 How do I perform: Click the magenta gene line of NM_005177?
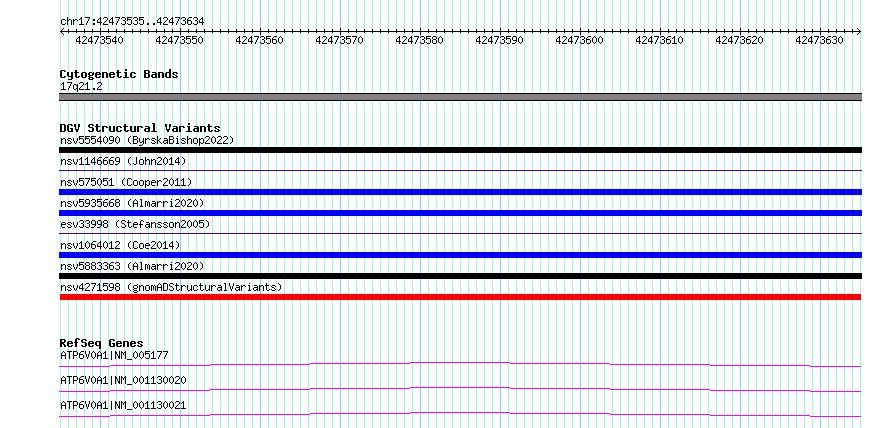(460, 364)
